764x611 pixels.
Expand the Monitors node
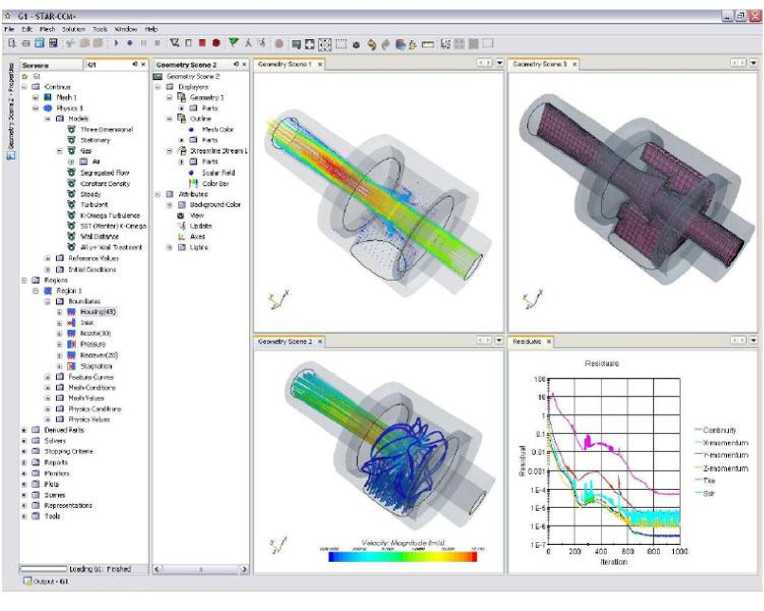24,473
